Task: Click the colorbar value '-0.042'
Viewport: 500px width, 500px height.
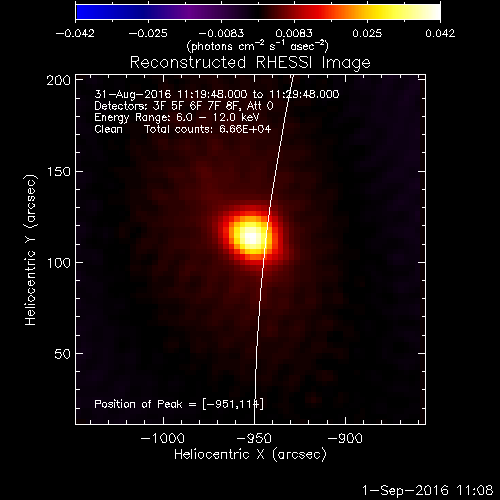Action: pyautogui.click(x=75, y=33)
